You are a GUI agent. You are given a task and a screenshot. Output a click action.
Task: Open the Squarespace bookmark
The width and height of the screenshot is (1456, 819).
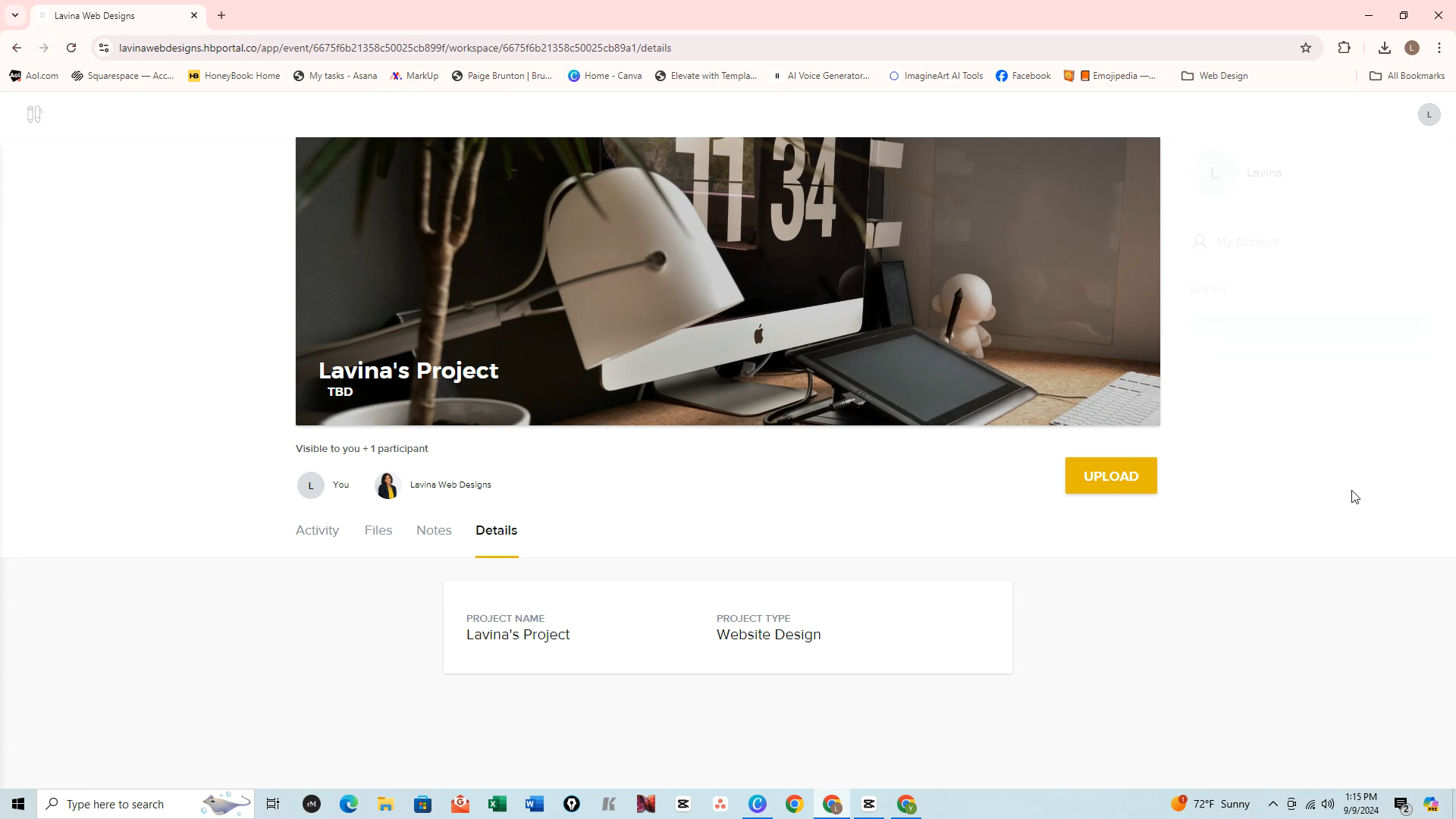pyautogui.click(x=123, y=76)
